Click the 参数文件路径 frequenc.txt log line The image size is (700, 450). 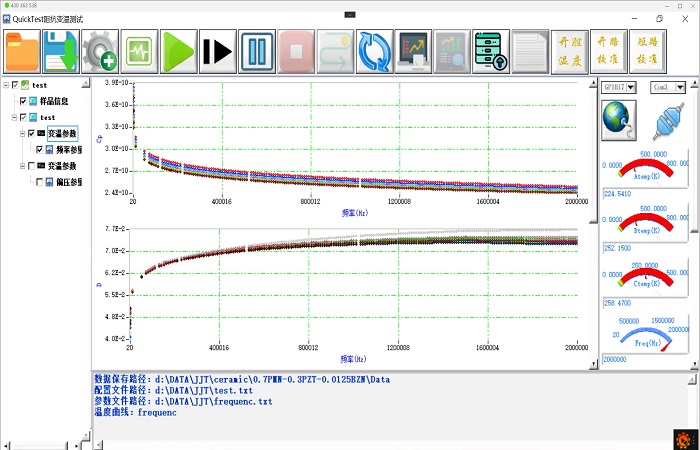183,401
